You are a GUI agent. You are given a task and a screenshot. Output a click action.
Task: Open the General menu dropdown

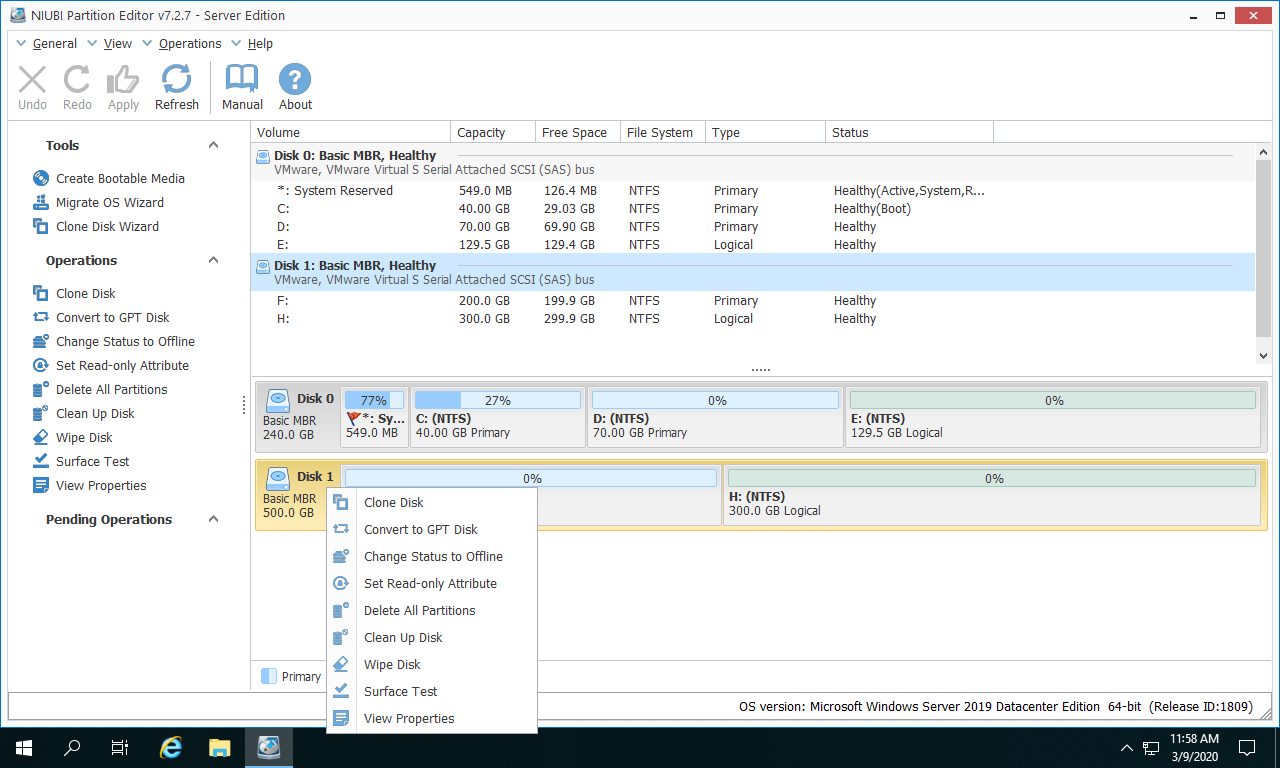[x=54, y=44]
